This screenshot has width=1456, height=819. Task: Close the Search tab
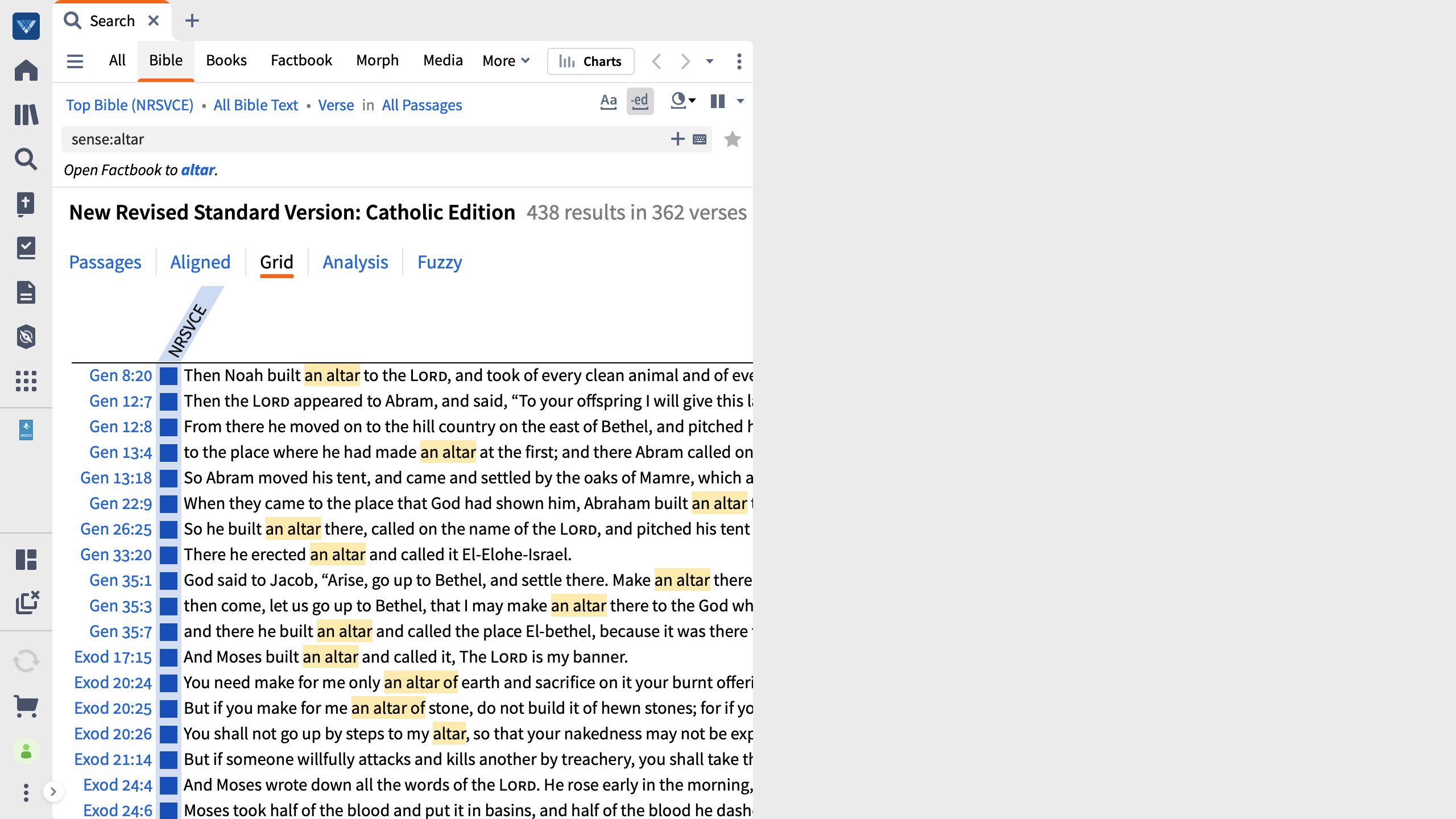(x=154, y=21)
